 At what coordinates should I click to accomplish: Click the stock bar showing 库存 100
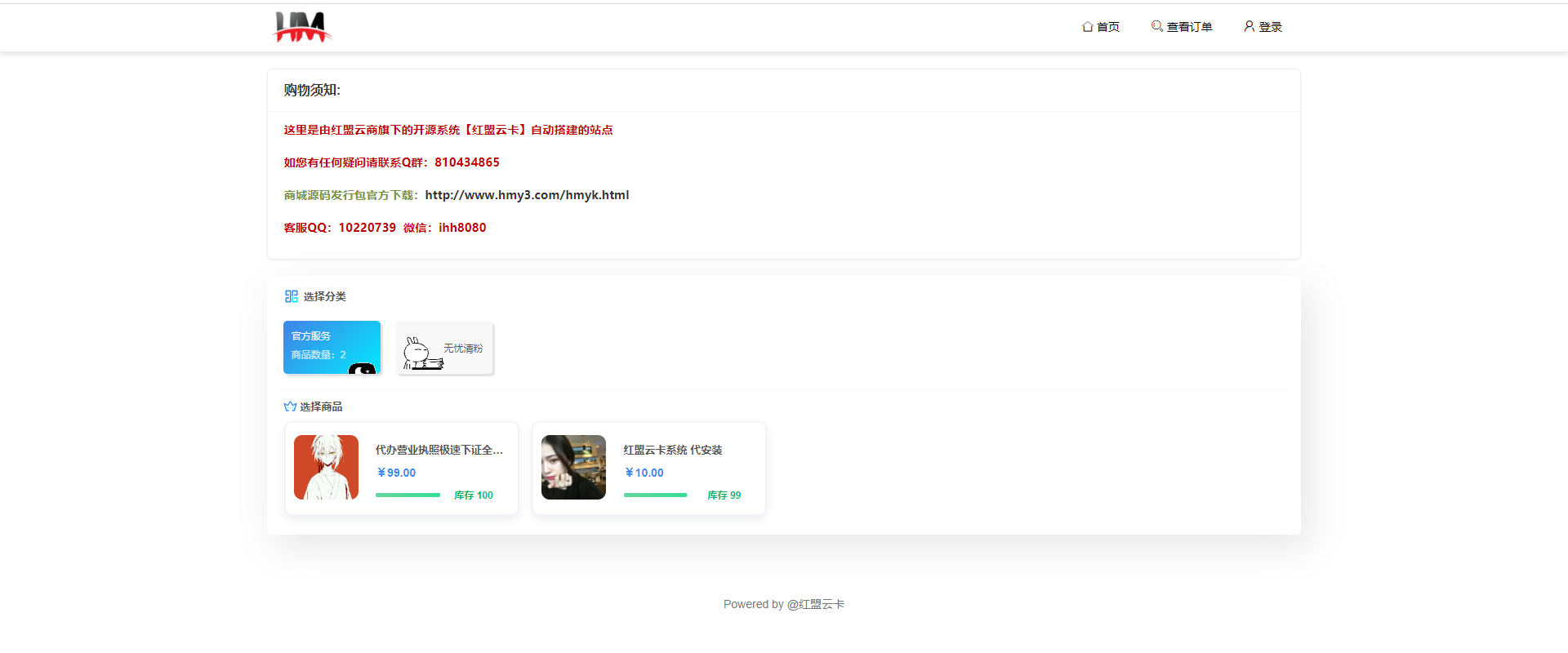408,495
